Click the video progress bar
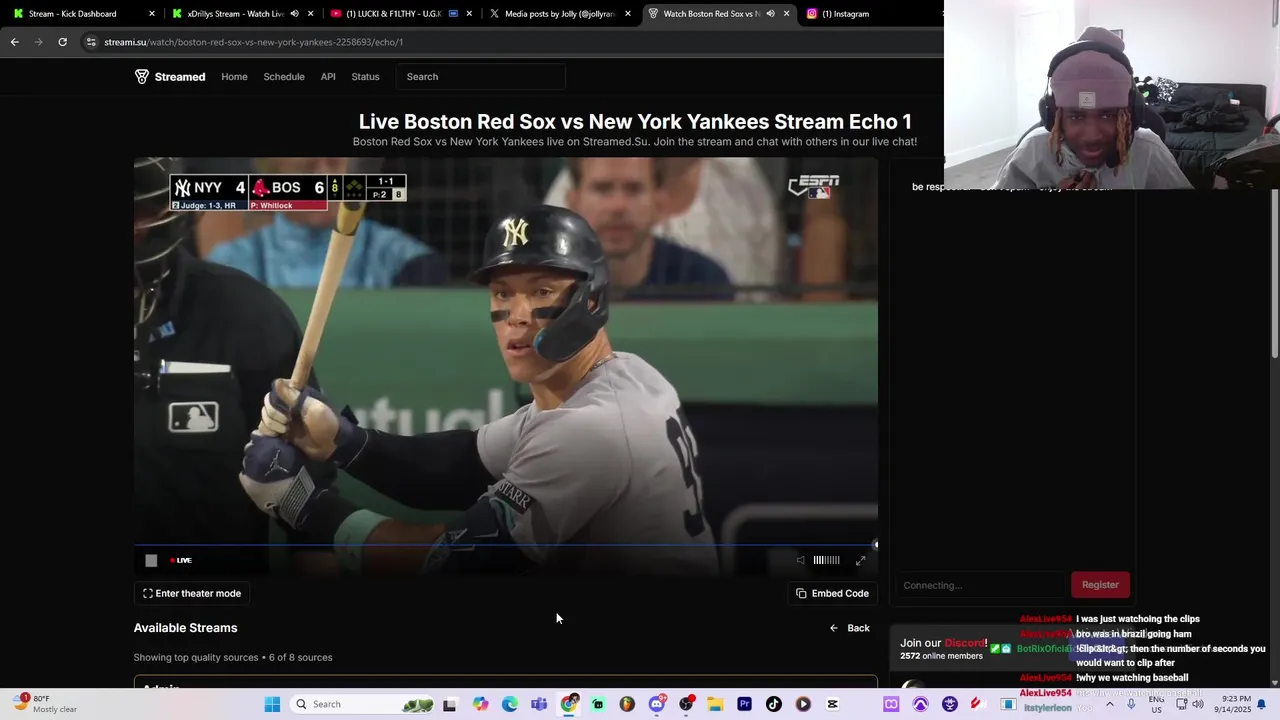 [x=506, y=546]
